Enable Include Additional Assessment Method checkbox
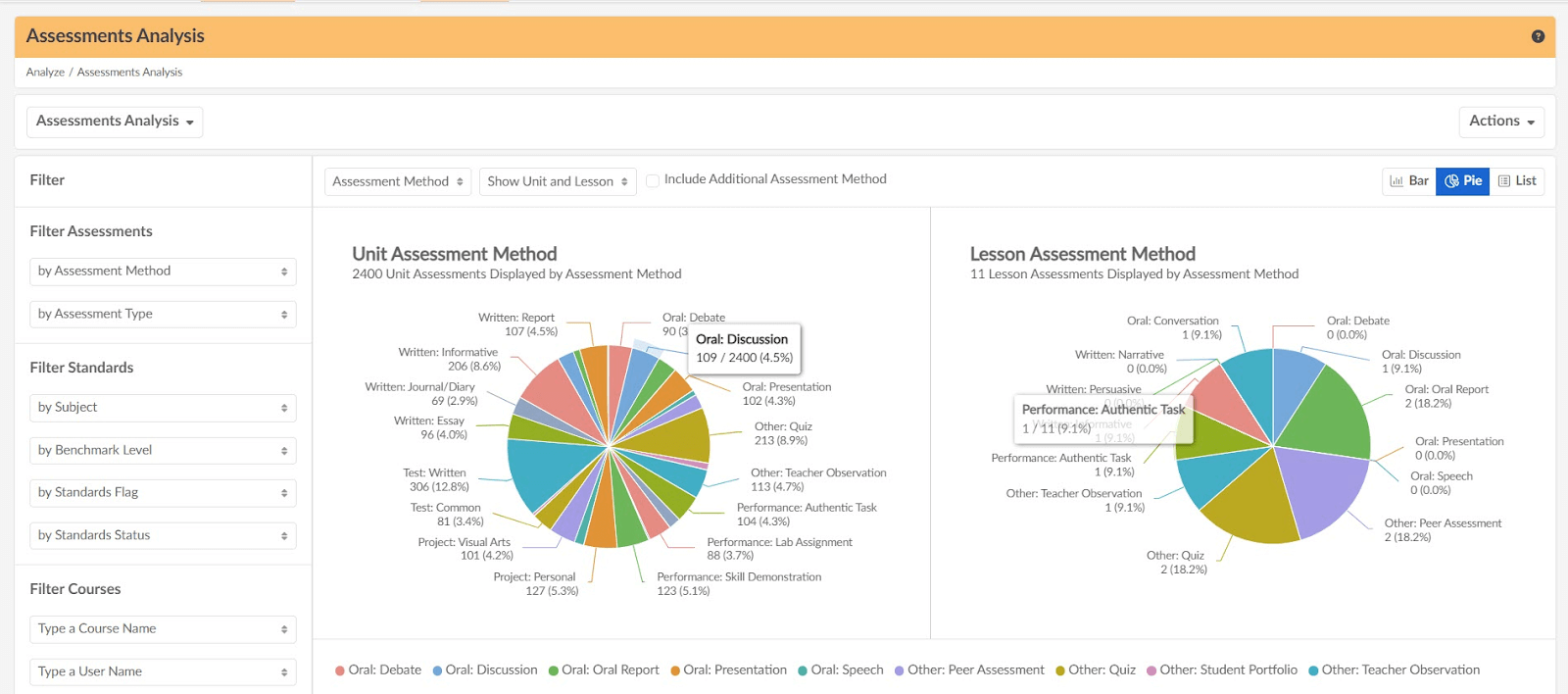The image size is (1568, 694). click(x=653, y=180)
